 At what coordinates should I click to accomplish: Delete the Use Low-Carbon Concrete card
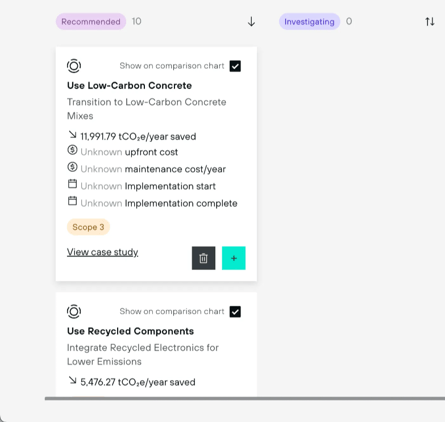pos(203,258)
